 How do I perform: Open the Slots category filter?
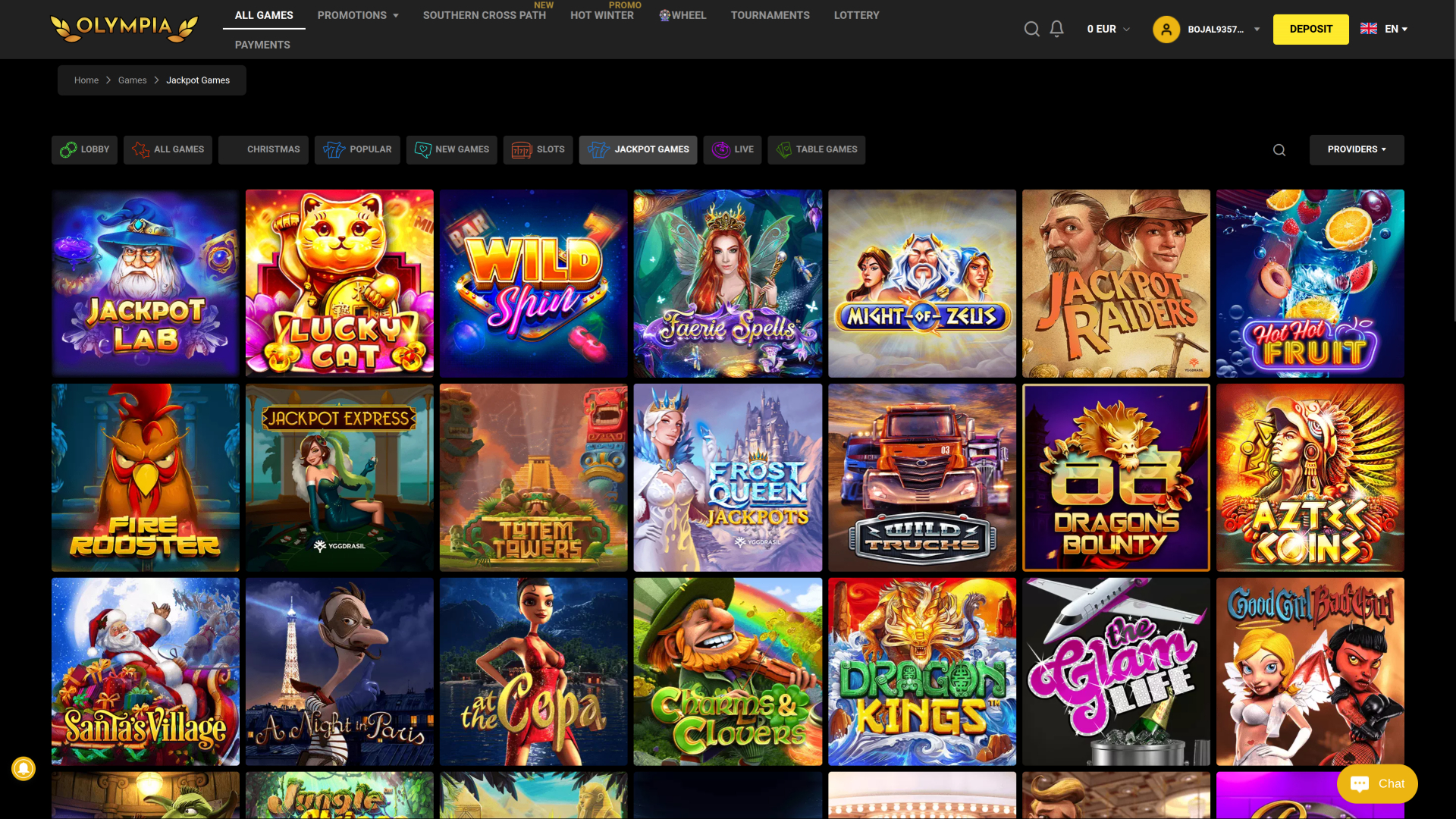538,149
